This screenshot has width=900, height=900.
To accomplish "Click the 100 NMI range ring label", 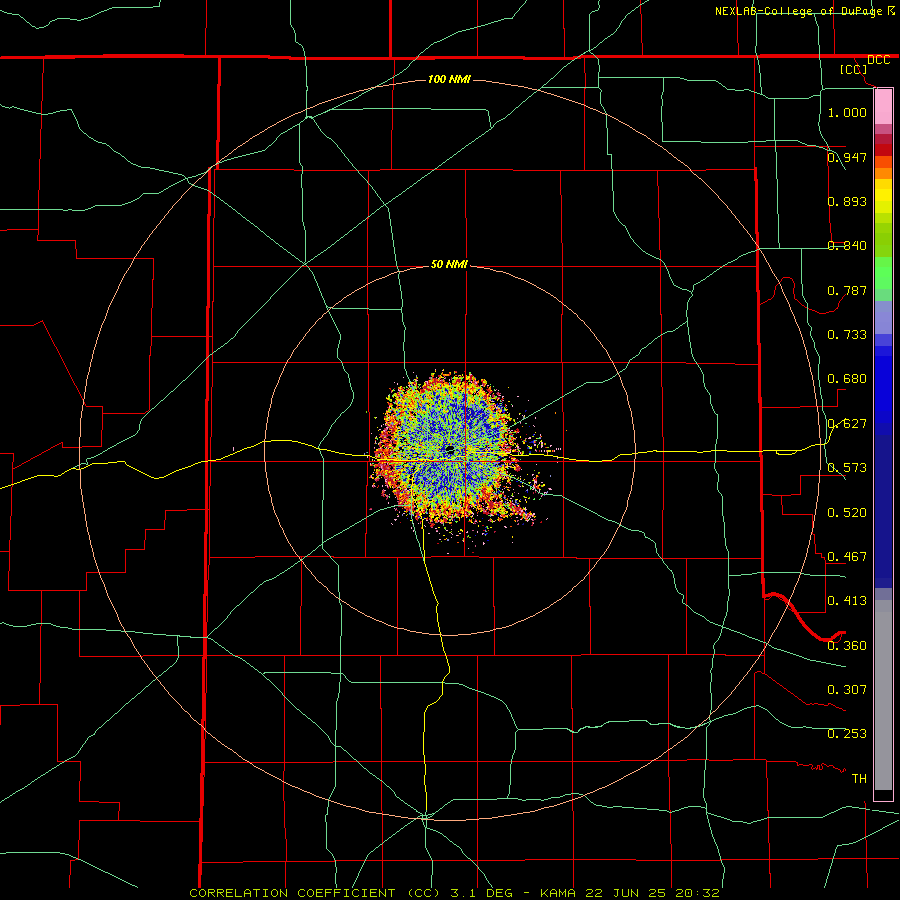I will point(449,79).
